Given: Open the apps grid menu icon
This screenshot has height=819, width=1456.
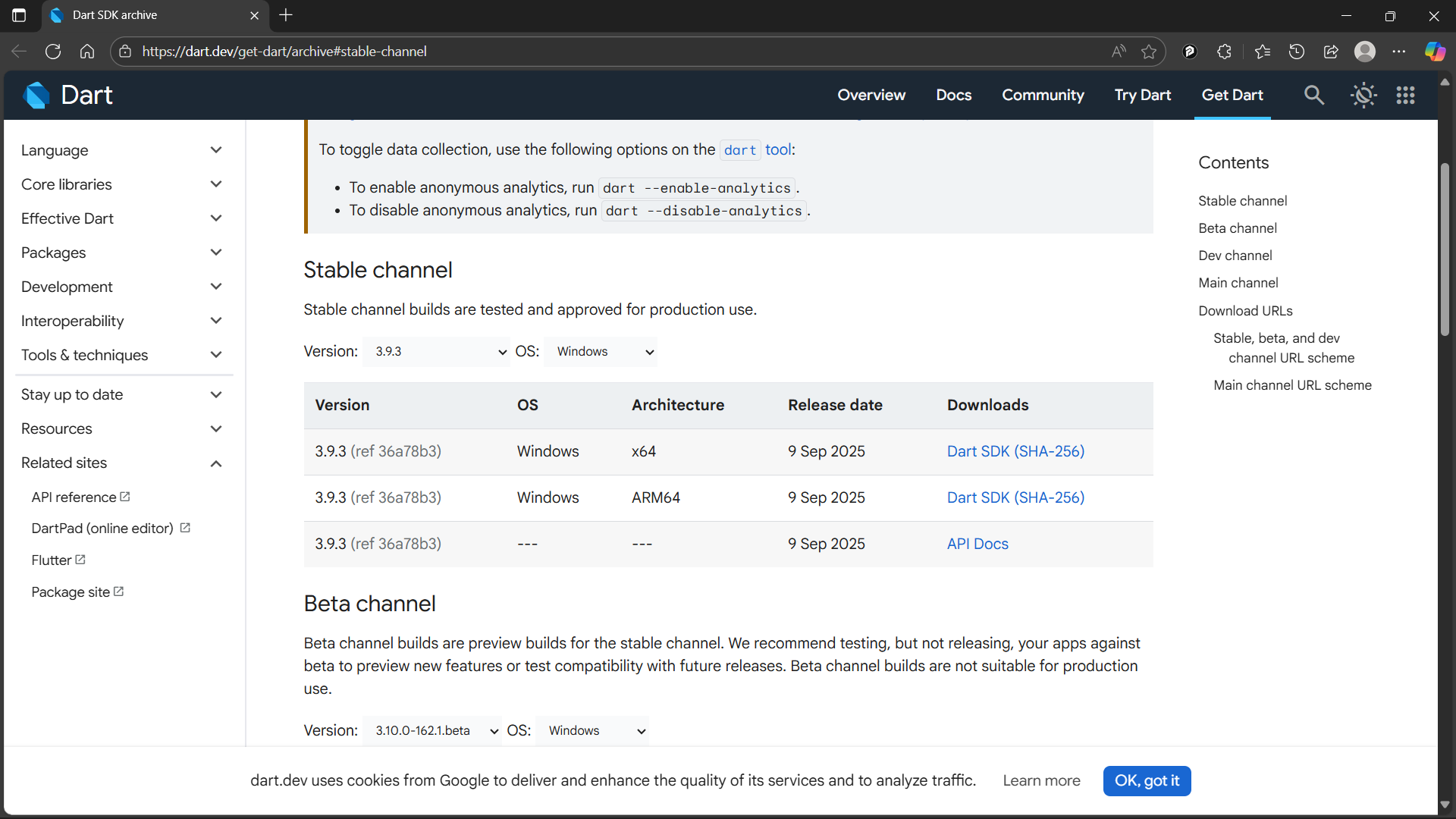Looking at the screenshot, I should coord(1405,96).
